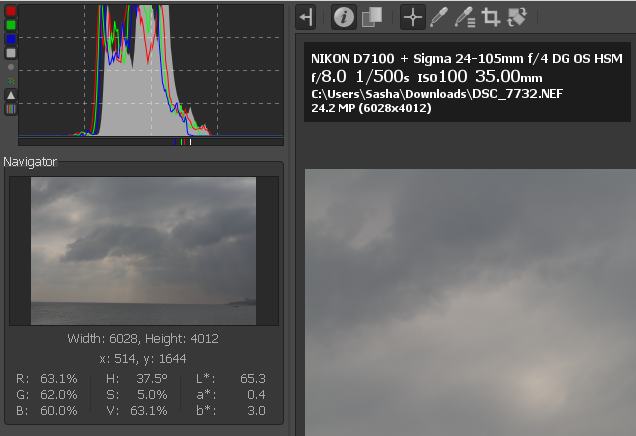This screenshot has width=636, height=436.
Task: Click the '24.2 MP (6028x4012)' text
Action: pos(371,108)
